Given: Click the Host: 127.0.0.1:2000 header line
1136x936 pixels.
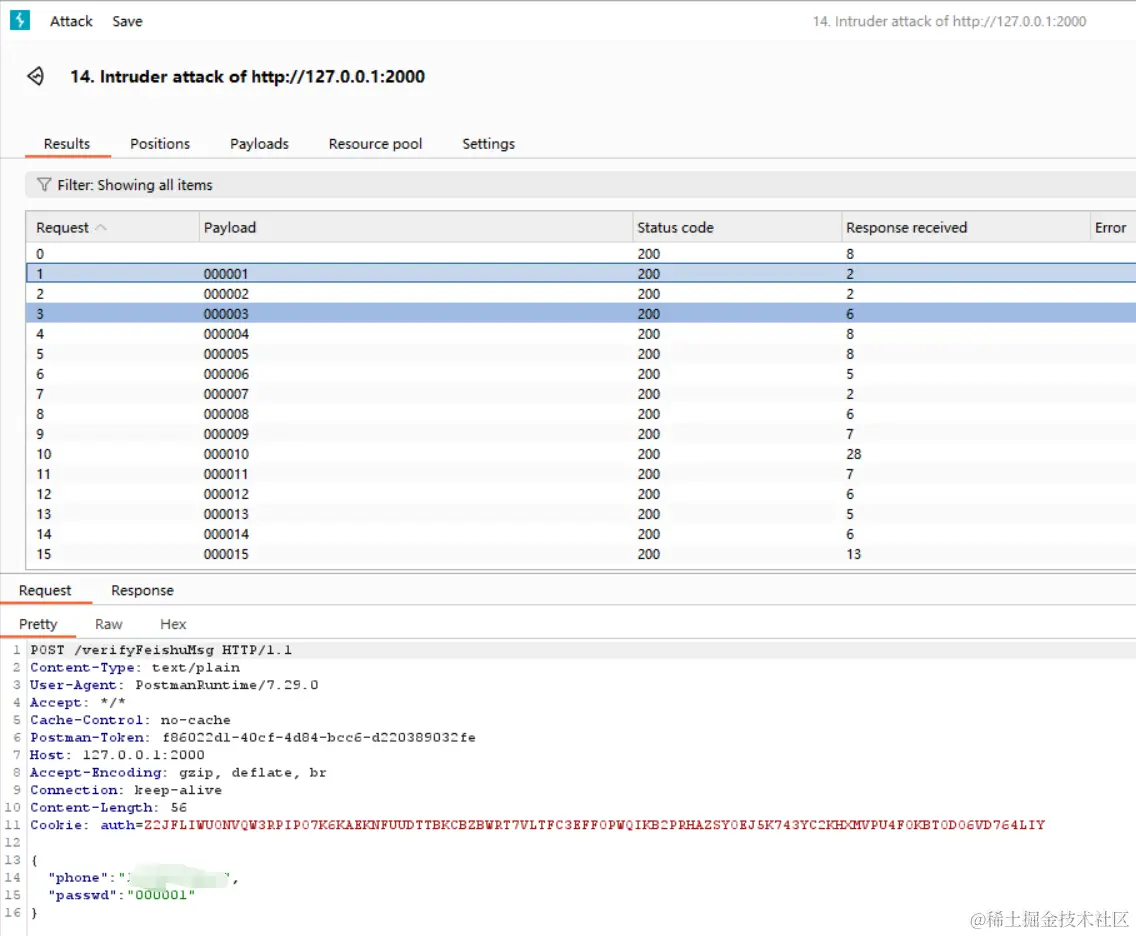Looking at the screenshot, I should [117, 755].
